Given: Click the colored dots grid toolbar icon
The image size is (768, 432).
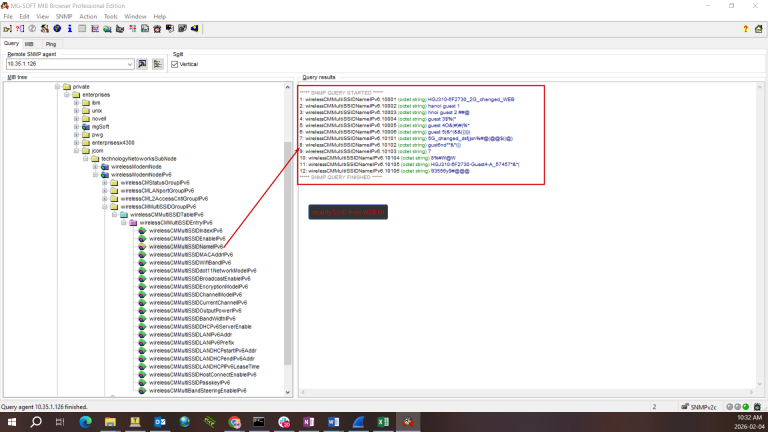Looking at the screenshot, I should coord(132,29).
